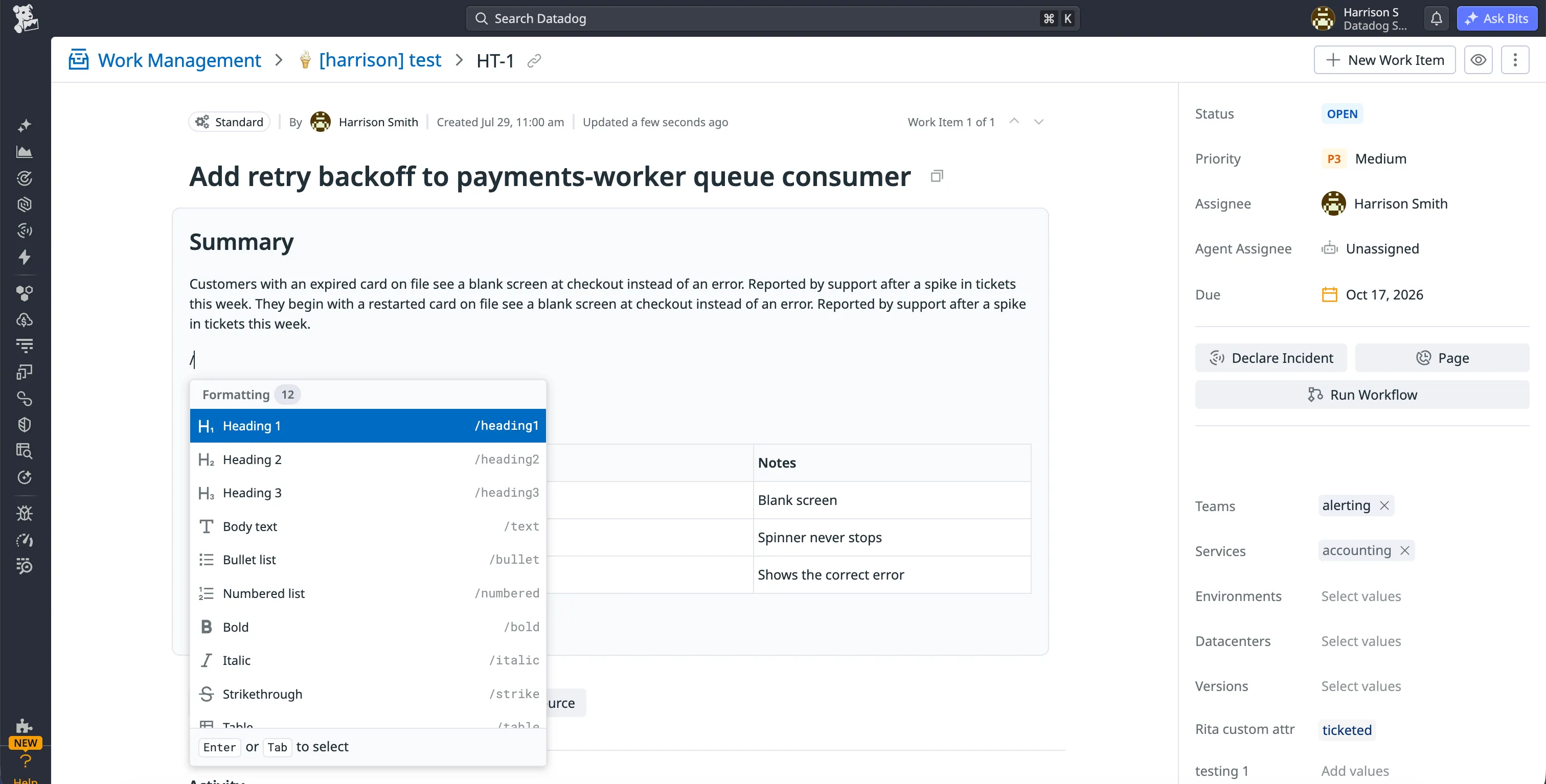Viewport: 1546px width, 784px height.
Task: Click the New Work Item button
Action: click(x=1384, y=60)
